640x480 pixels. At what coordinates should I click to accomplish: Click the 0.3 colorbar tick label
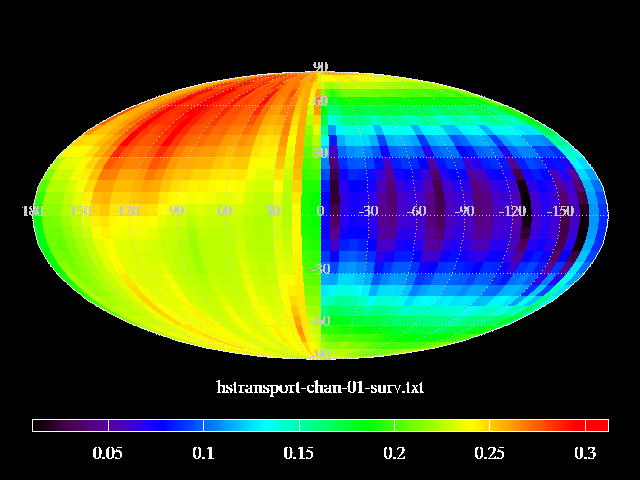pyautogui.click(x=585, y=454)
